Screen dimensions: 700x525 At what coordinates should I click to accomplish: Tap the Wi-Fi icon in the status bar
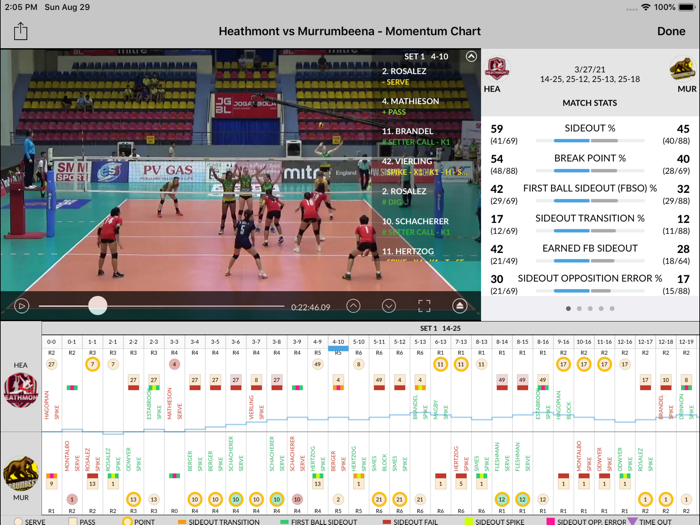pos(645,7)
